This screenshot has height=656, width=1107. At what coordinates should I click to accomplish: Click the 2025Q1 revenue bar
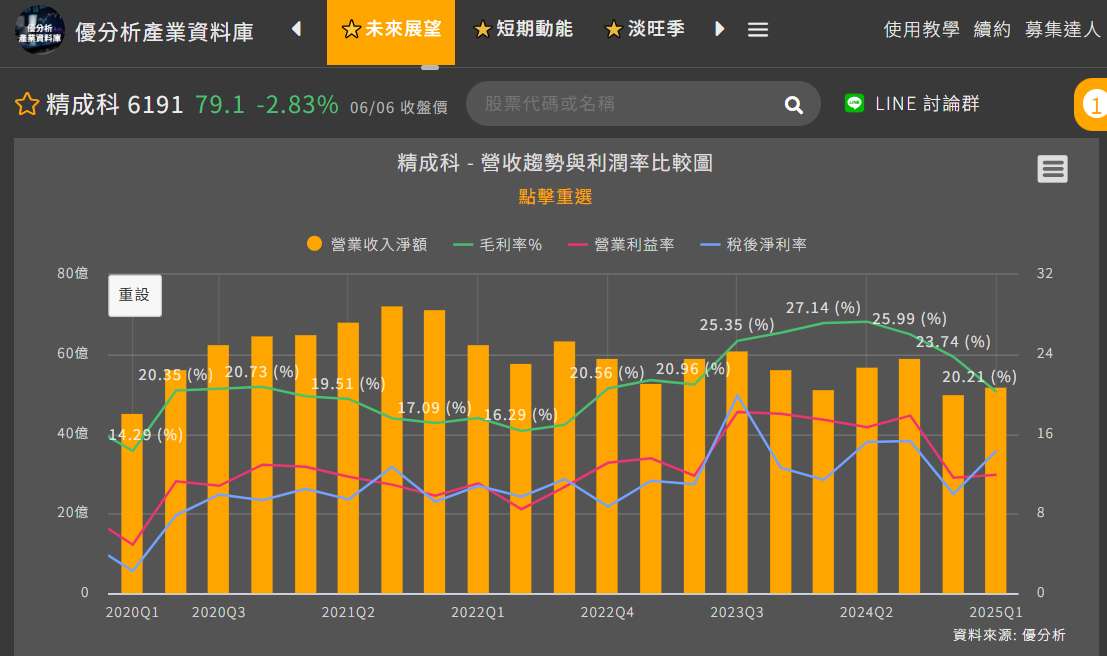point(995,491)
